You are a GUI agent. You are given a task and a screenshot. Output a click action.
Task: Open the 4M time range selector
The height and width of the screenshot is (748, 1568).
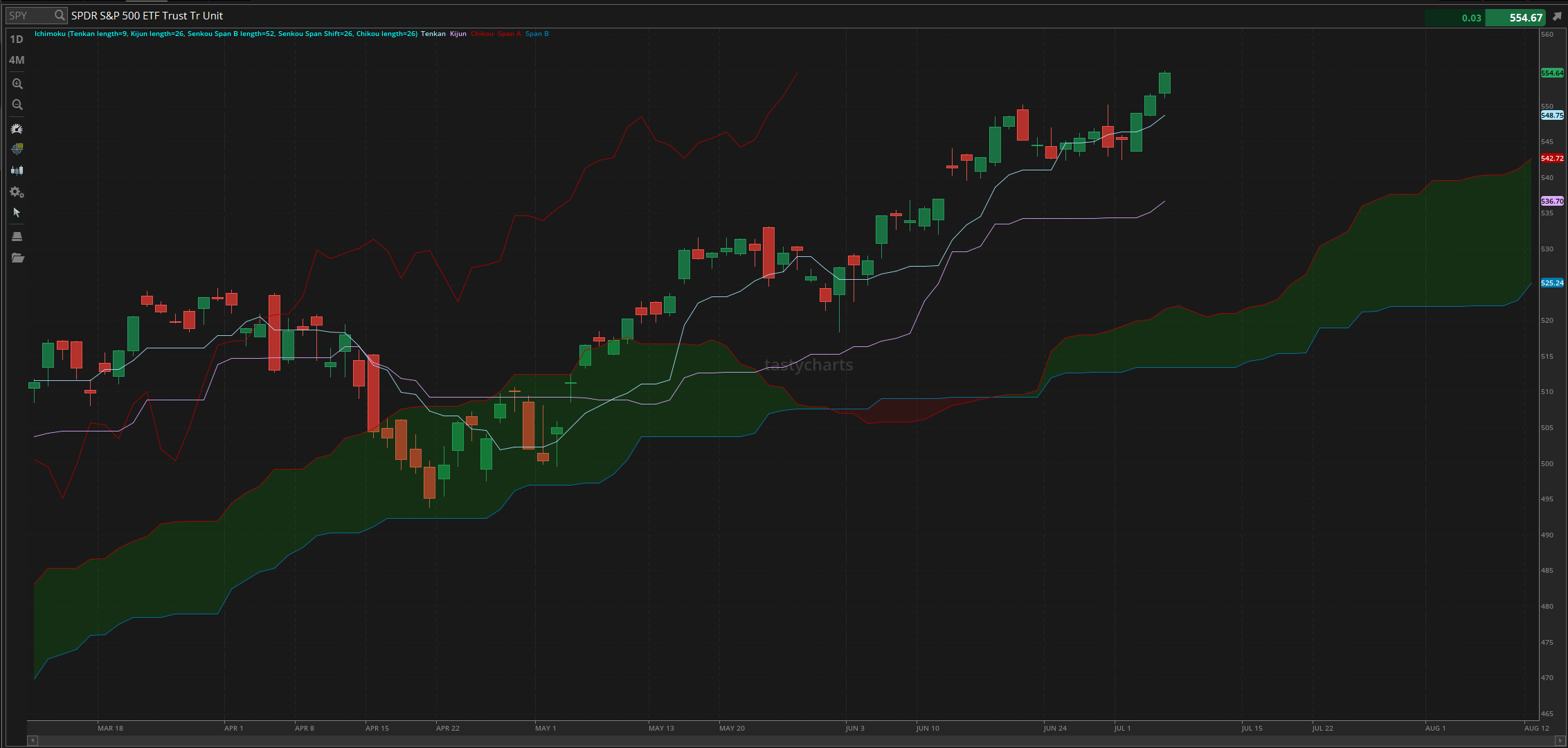tap(17, 60)
